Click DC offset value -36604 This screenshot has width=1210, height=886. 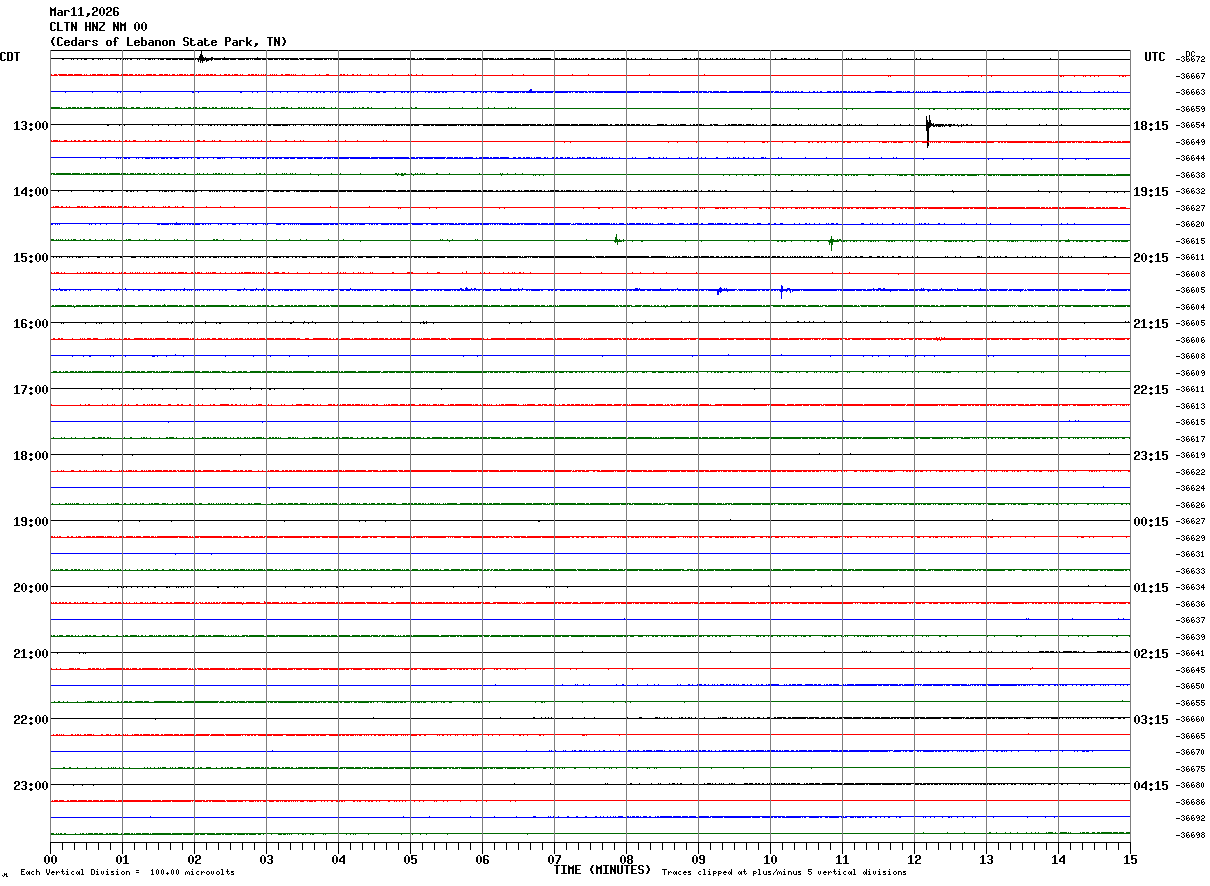(x=1191, y=307)
